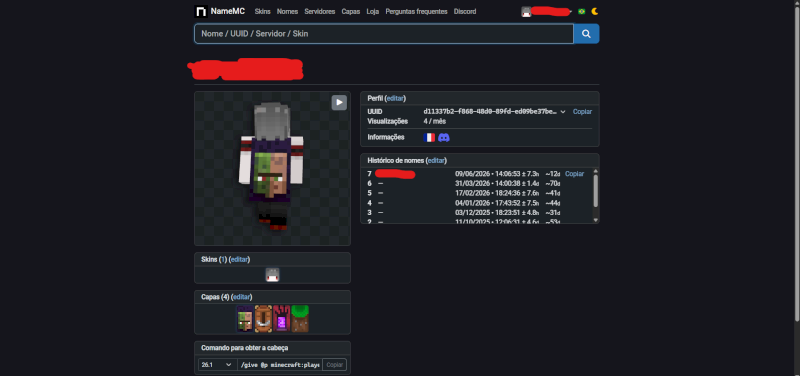Focus the Nome / UUID search field
800x376 pixels.
click(384, 34)
